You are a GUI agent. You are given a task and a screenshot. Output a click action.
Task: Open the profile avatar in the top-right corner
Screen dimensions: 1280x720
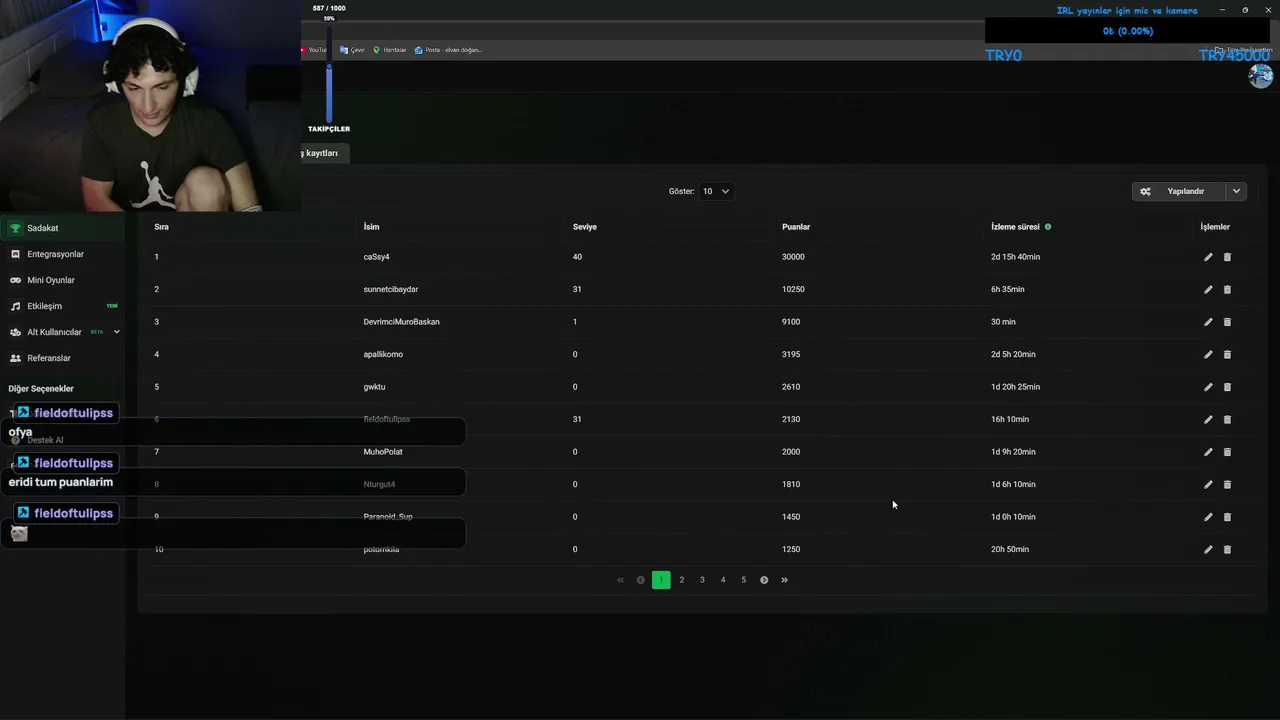pyautogui.click(x=1260, y=76)
